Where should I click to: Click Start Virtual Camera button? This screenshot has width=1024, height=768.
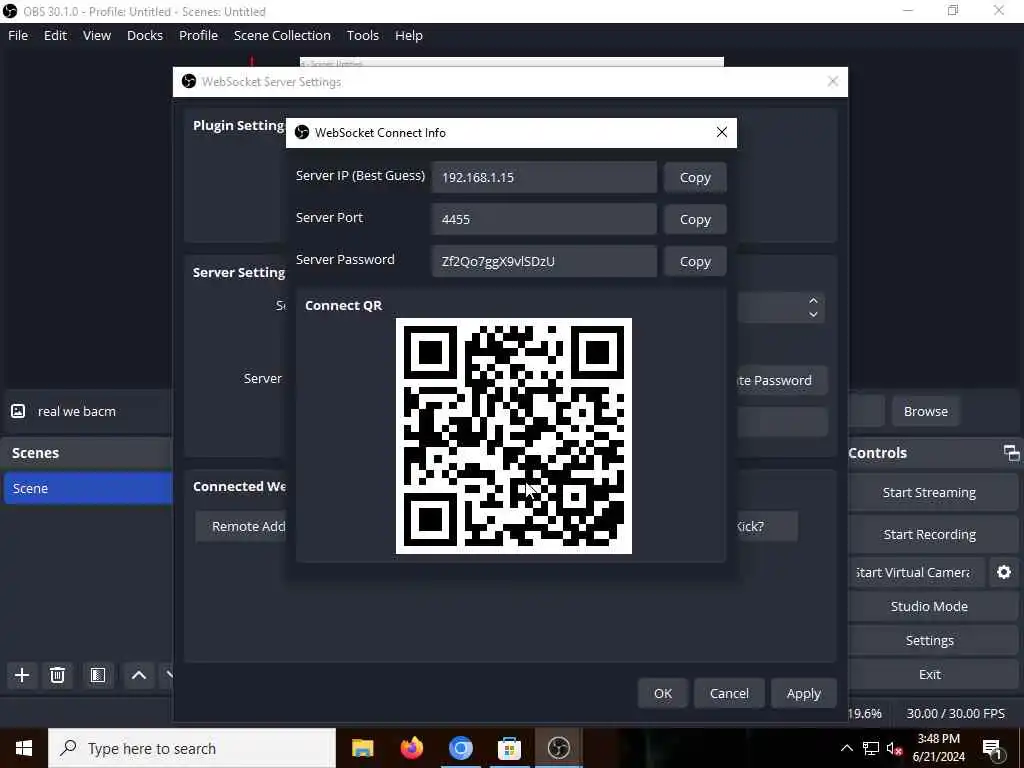(x=916, y=573)
